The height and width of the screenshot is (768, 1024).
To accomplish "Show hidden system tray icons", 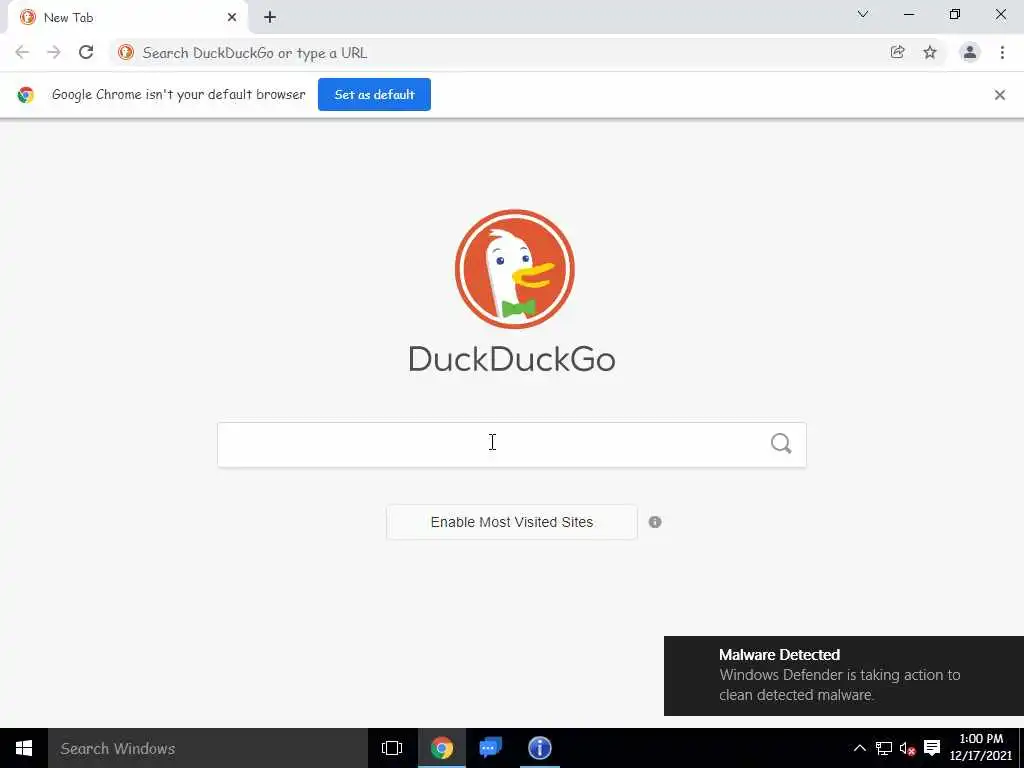I will (860, 748).
